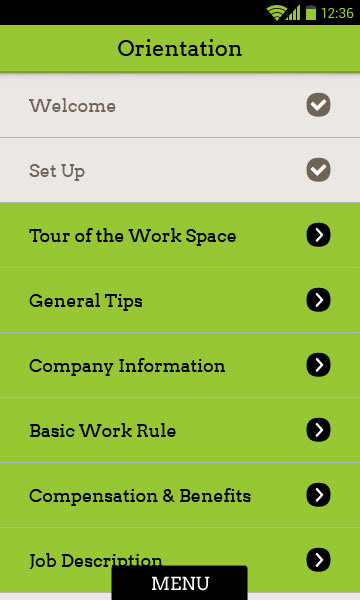
Task: Tap the clock showing 12:36
Action: 337,13
